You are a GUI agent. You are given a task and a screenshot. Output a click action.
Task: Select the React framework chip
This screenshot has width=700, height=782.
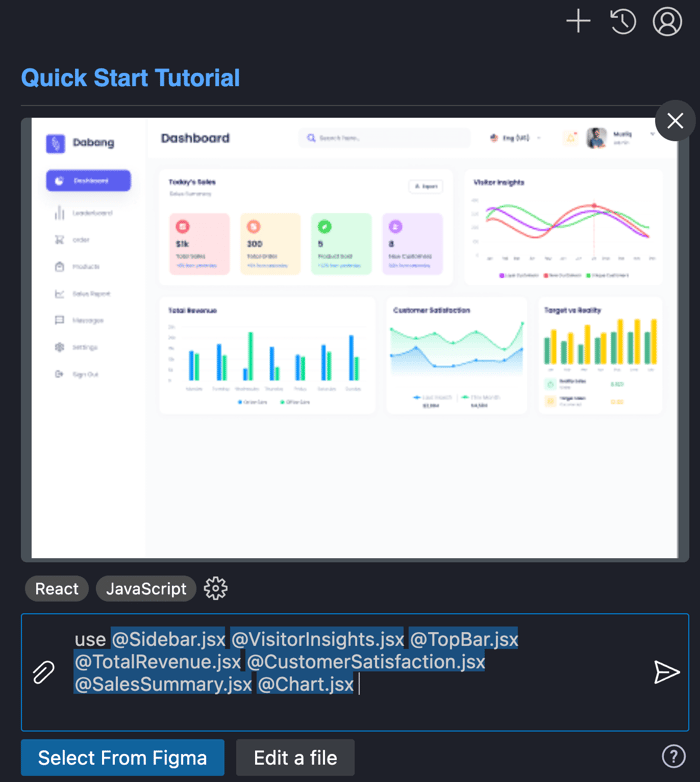click(57, 588)
